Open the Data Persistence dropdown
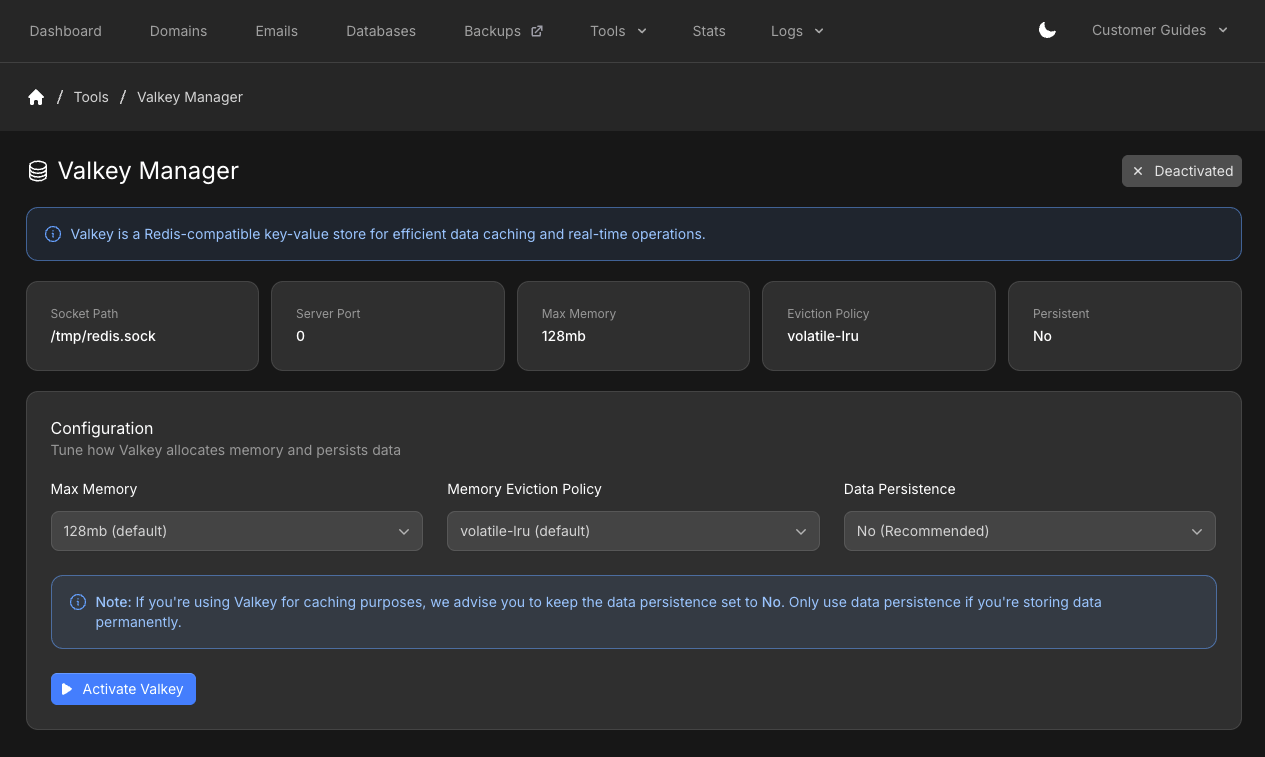Screen dimensions: 1265x757 [x=1030, y=531]
